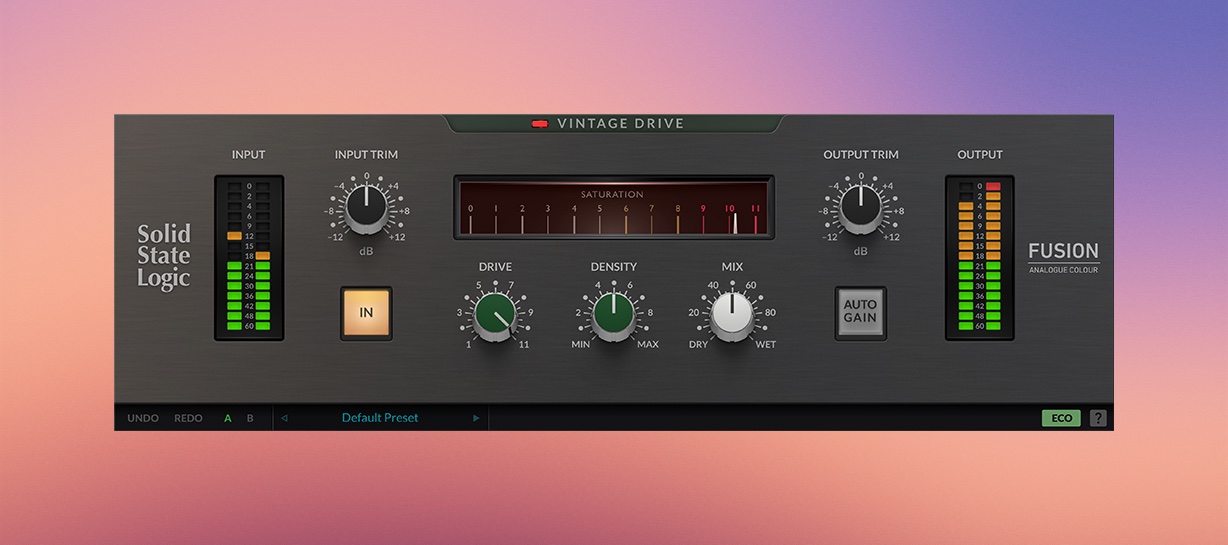Image resolution: width=1228 pixels, height=545 pixels.
Task: Switch to preset slot B
Action: click(x=250, y=418)
